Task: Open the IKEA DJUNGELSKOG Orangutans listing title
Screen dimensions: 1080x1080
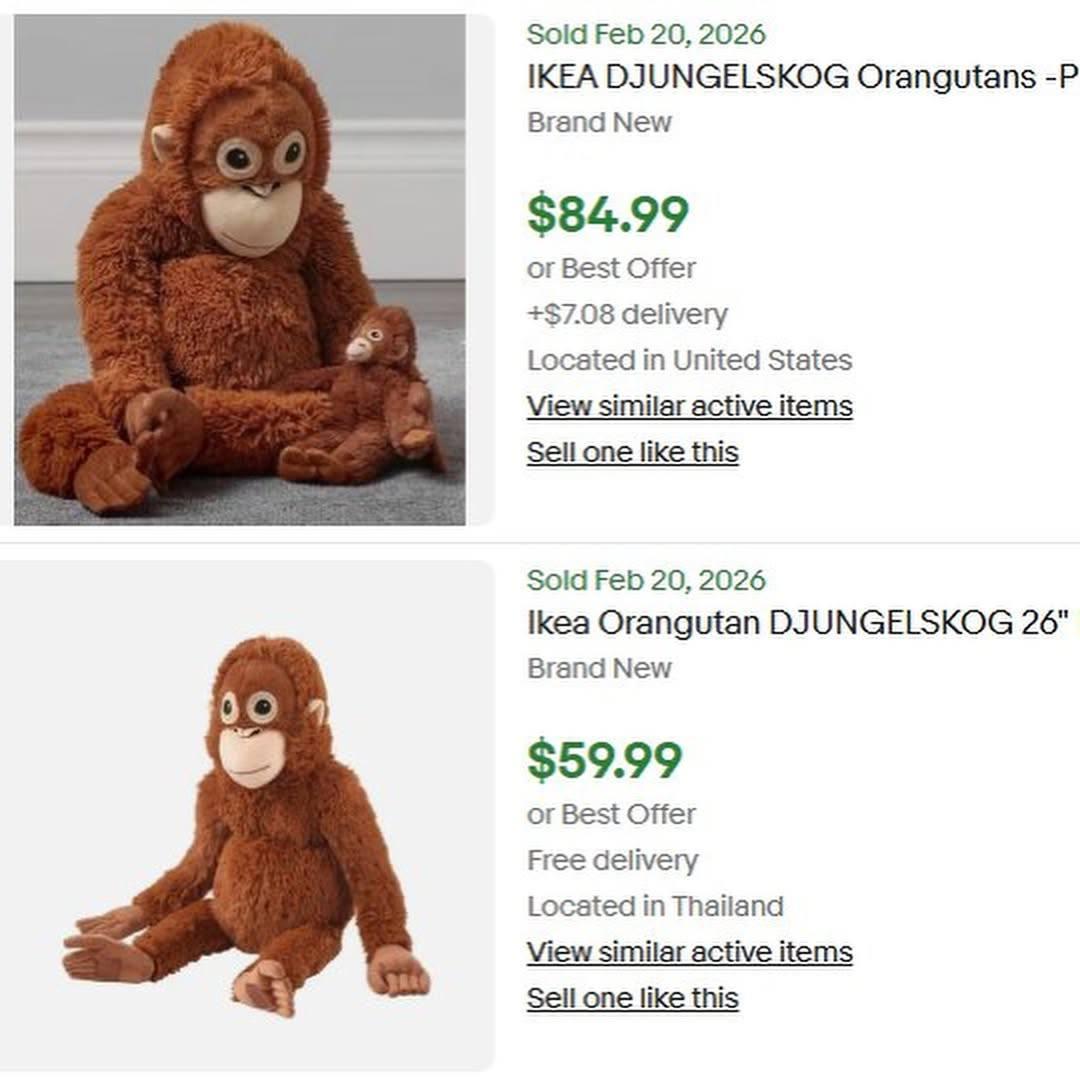Action: pyautogui.click(x=802, y=77)
